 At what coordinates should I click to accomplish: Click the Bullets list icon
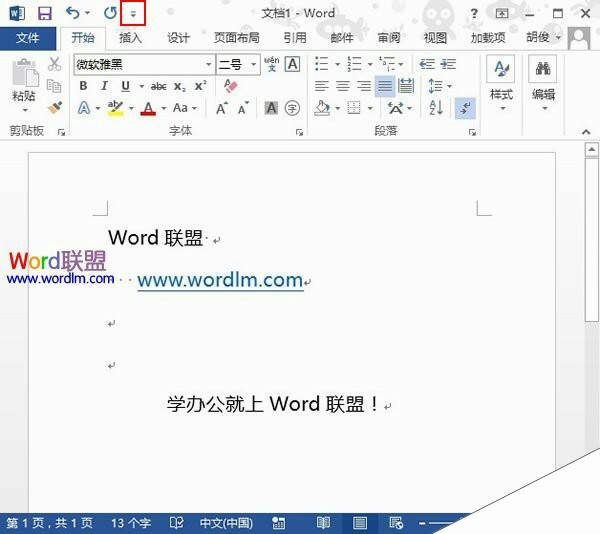pyautogui.click(x=321, y=64)
